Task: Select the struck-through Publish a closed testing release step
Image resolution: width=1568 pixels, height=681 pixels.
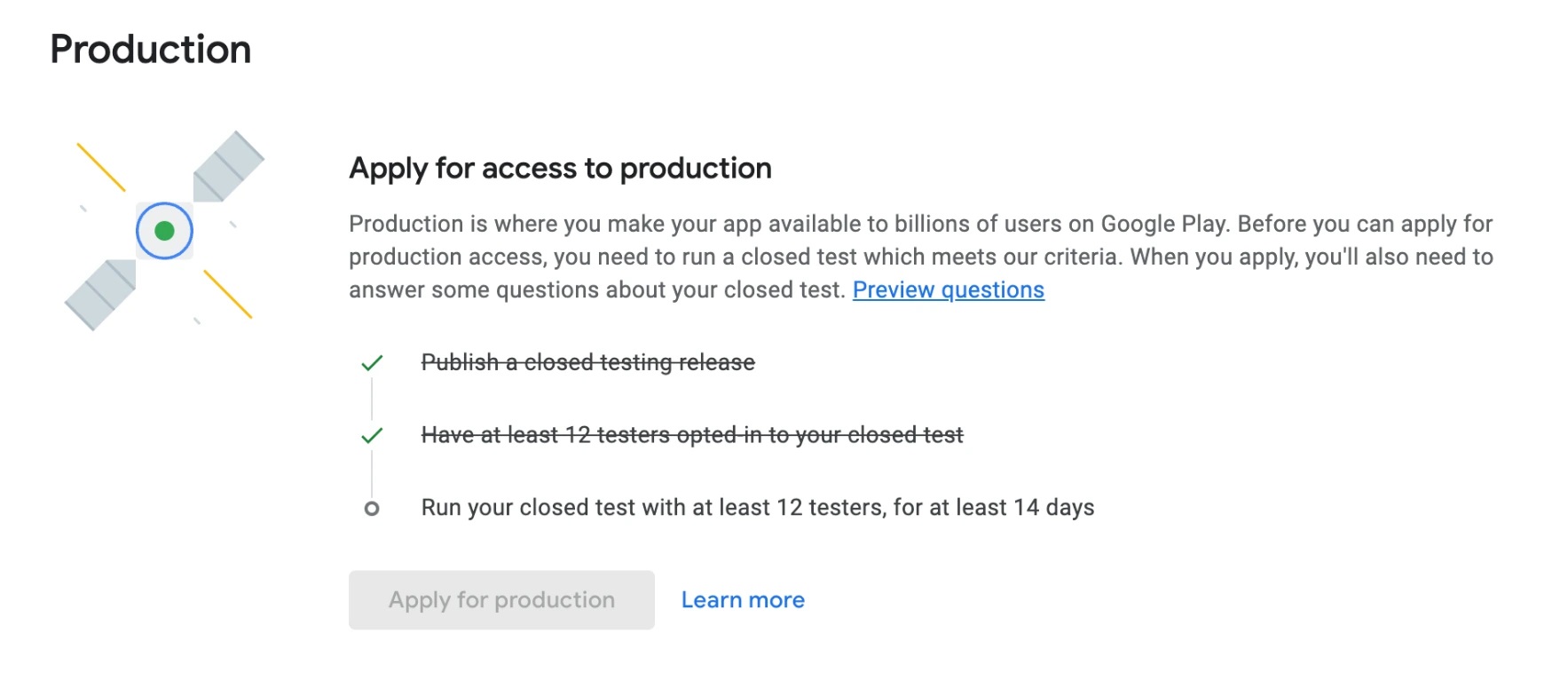Action: [587, 362]
